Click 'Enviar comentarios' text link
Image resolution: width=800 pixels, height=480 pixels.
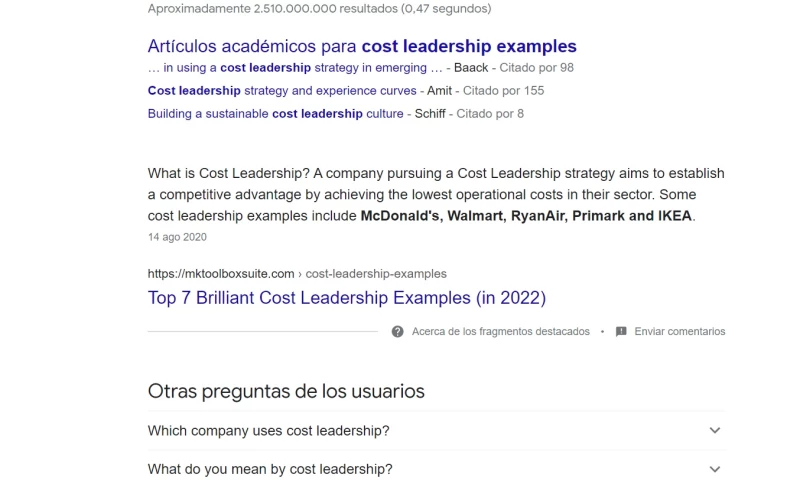click(x=679, y=331)
